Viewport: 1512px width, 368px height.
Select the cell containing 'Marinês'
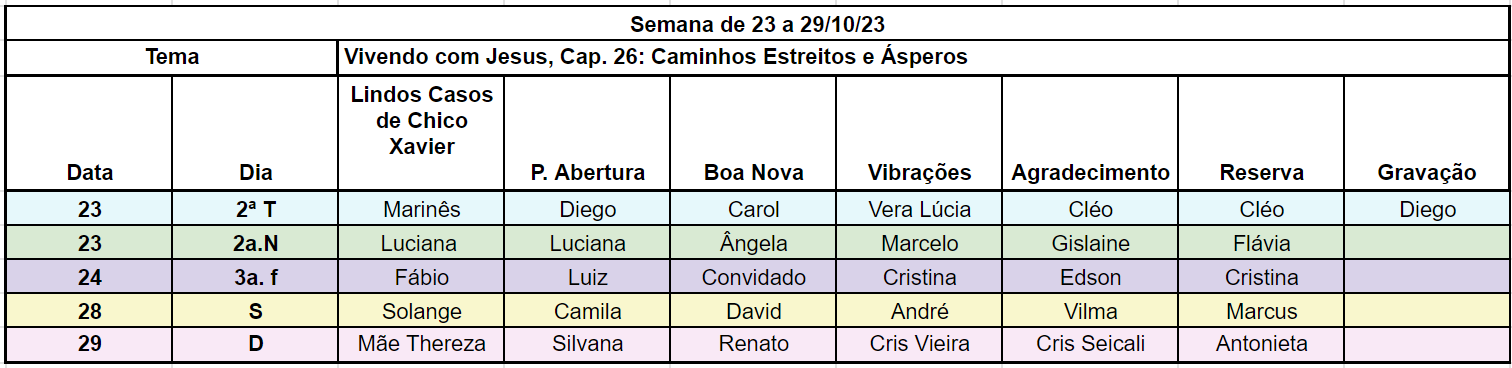(422, 210)
